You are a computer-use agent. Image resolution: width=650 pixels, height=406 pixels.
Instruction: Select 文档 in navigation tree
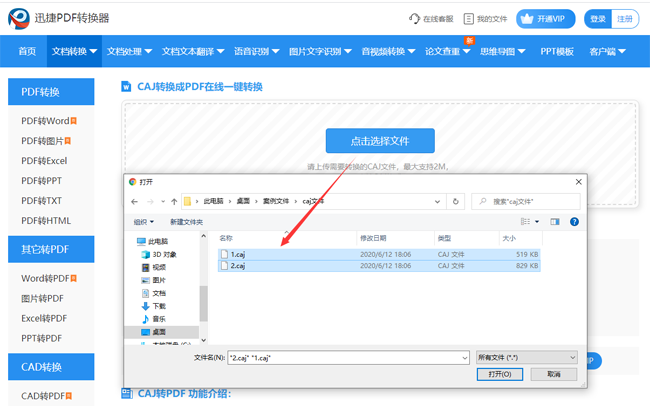click(154, 293)
